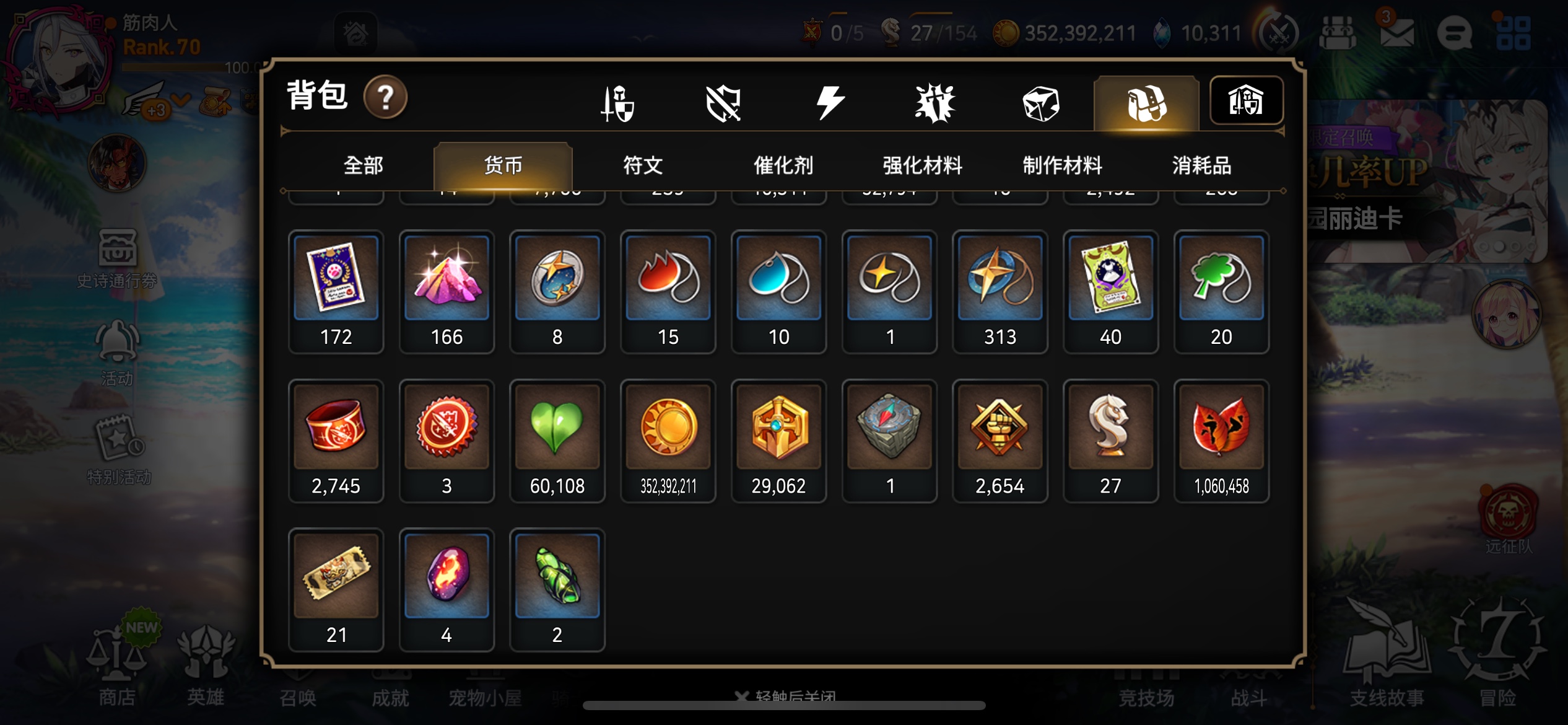Open the helmet storage icon button
Screen dimensions: 1568x725
pos(1246,101)
